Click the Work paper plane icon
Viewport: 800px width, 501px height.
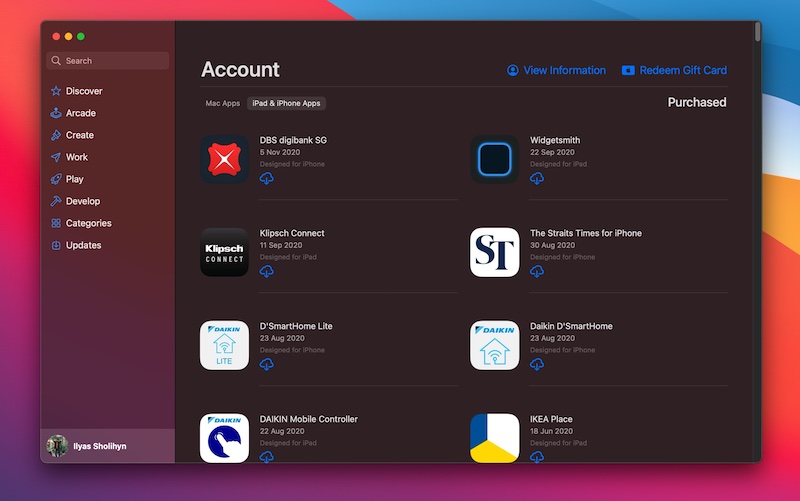click(x=56, y=157)
